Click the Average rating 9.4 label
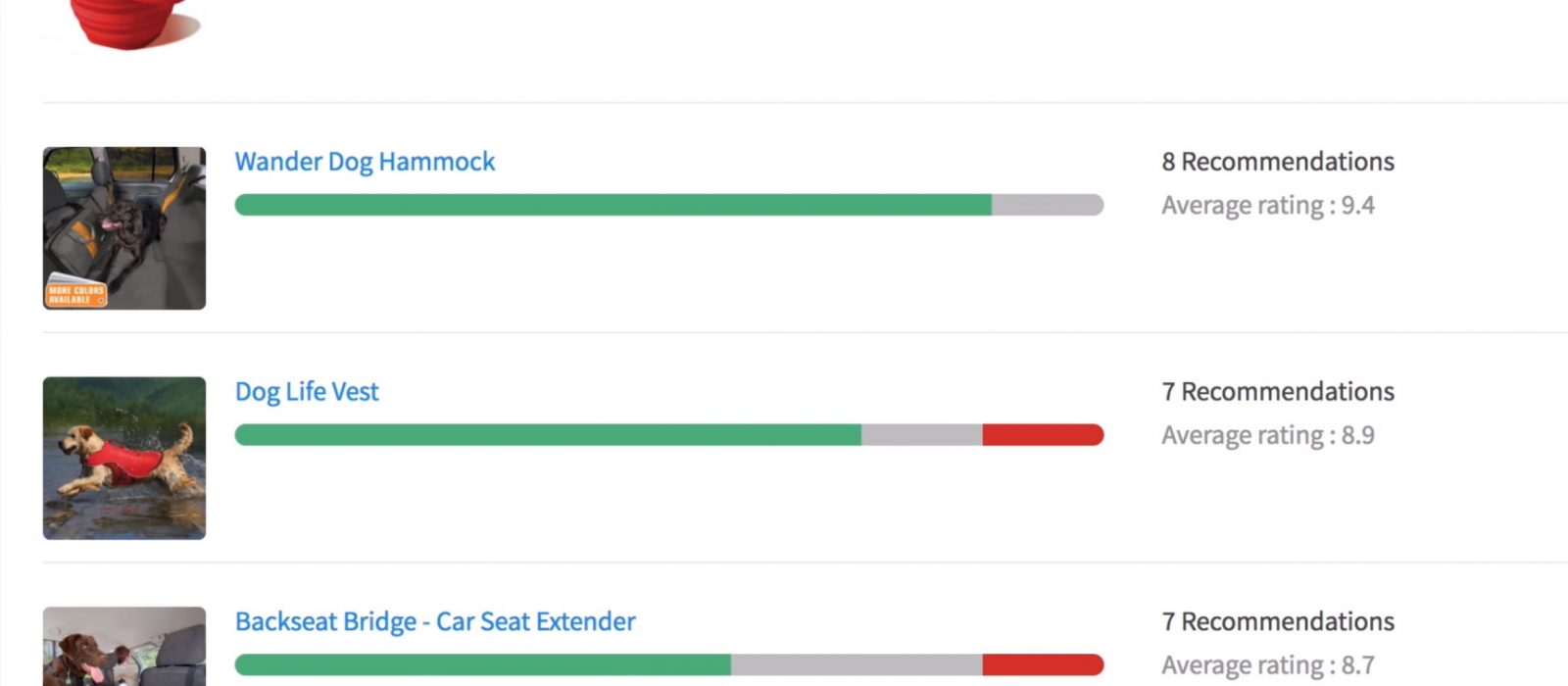The height and width of the screenshot is (686, 1568). 1268,206
